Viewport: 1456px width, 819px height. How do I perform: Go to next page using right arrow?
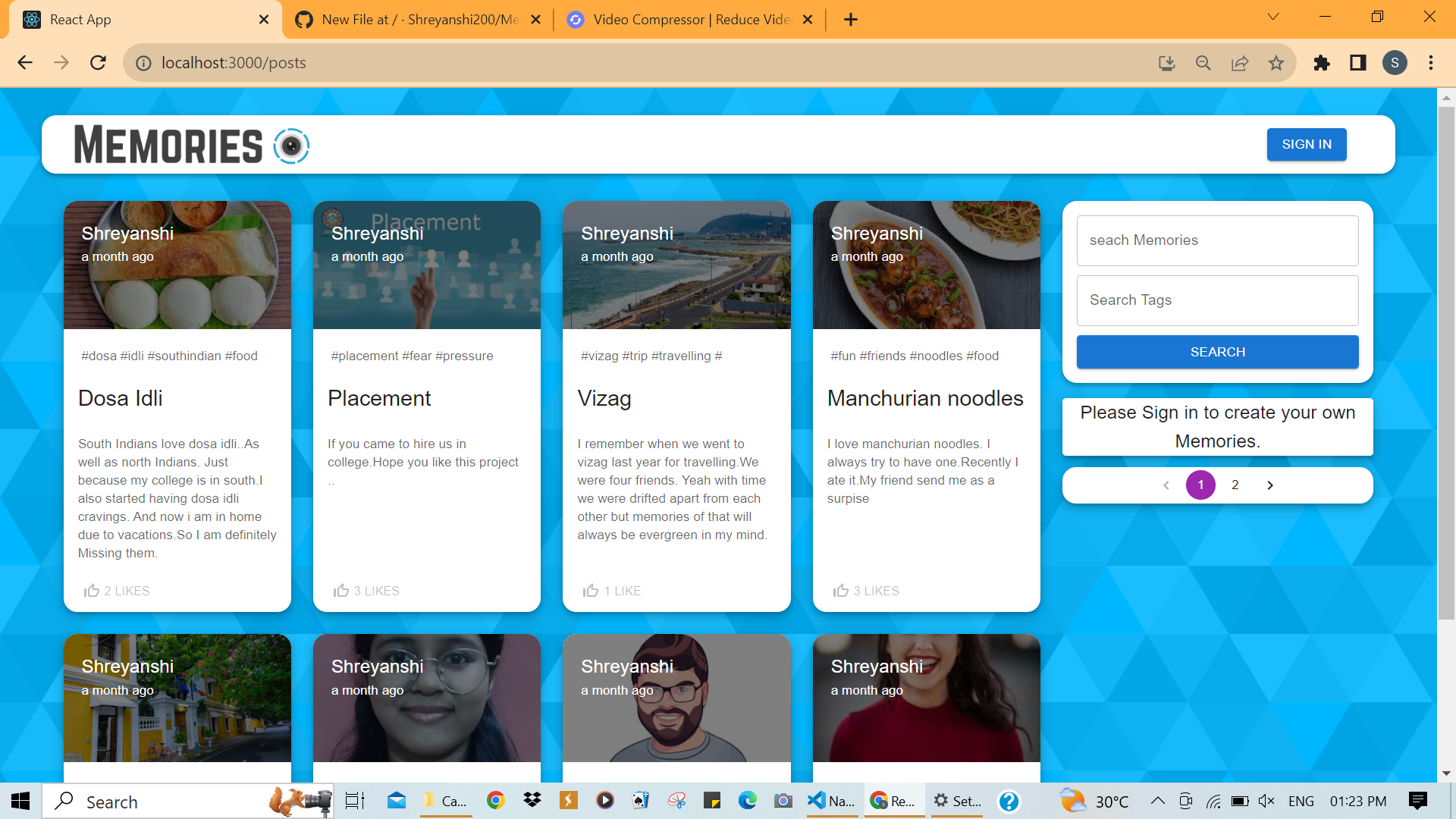[x=1270, y=485]
